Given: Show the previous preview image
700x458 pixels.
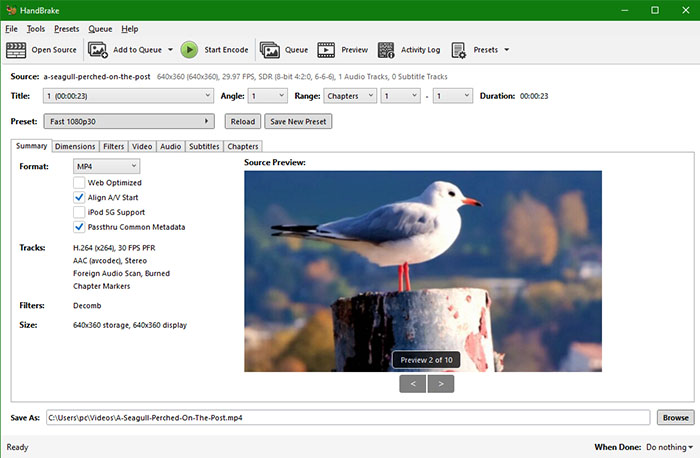Looking at the screenshot, I should point(413,384).
